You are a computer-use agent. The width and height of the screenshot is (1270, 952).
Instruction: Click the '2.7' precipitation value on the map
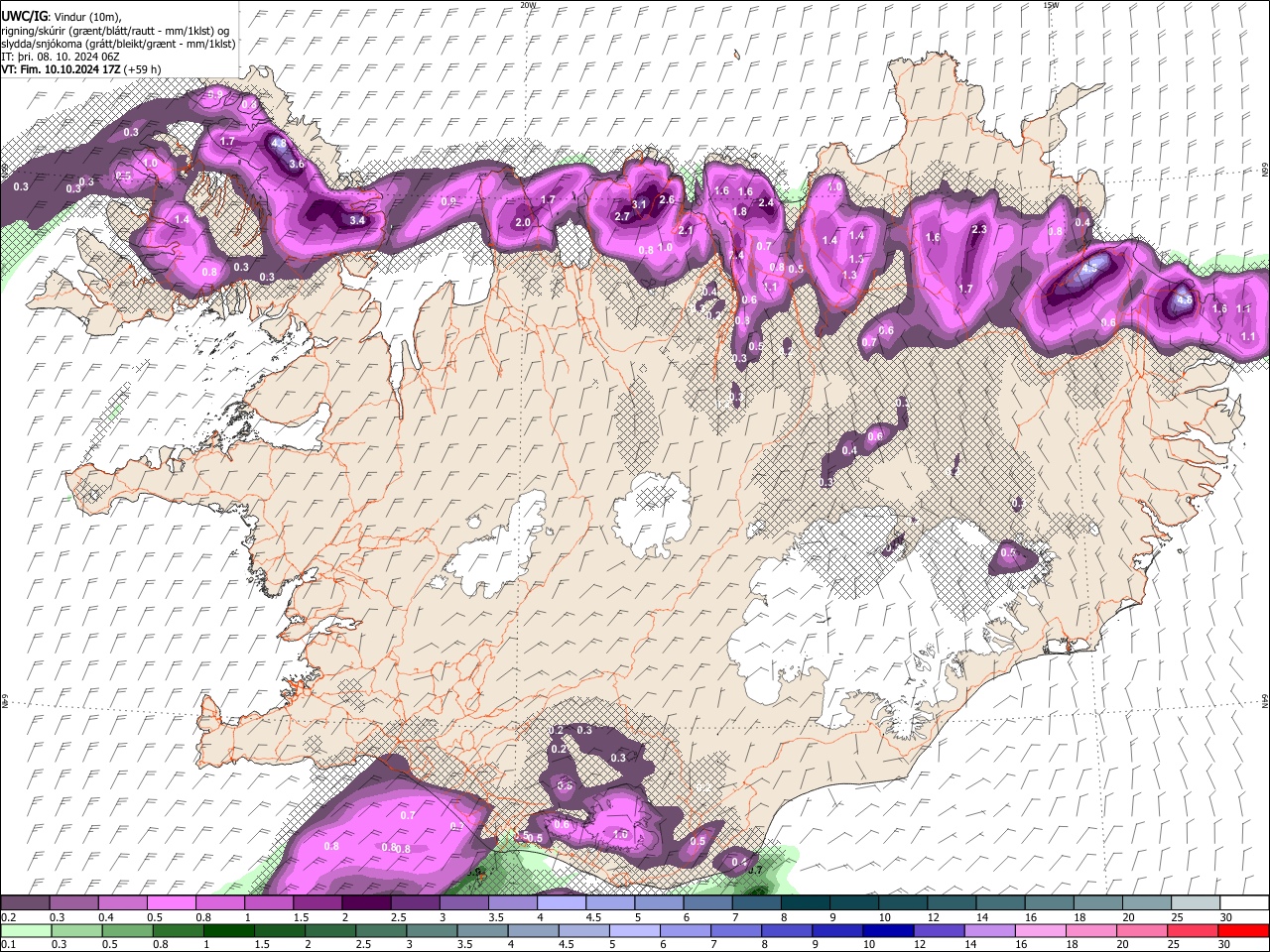pyautogui.click(x=622, y=216)
